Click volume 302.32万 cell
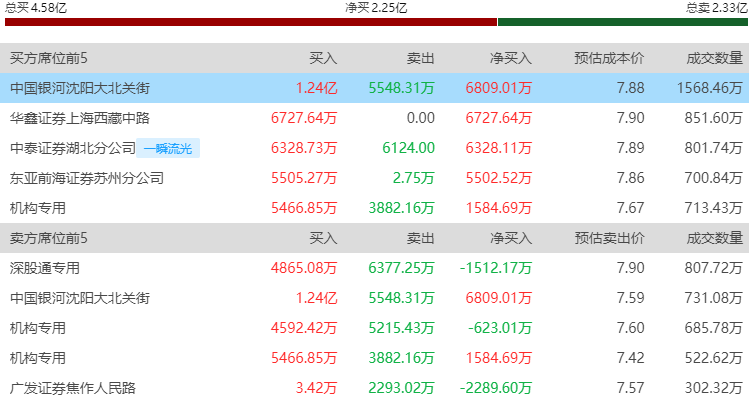 (x=714, y=388)
